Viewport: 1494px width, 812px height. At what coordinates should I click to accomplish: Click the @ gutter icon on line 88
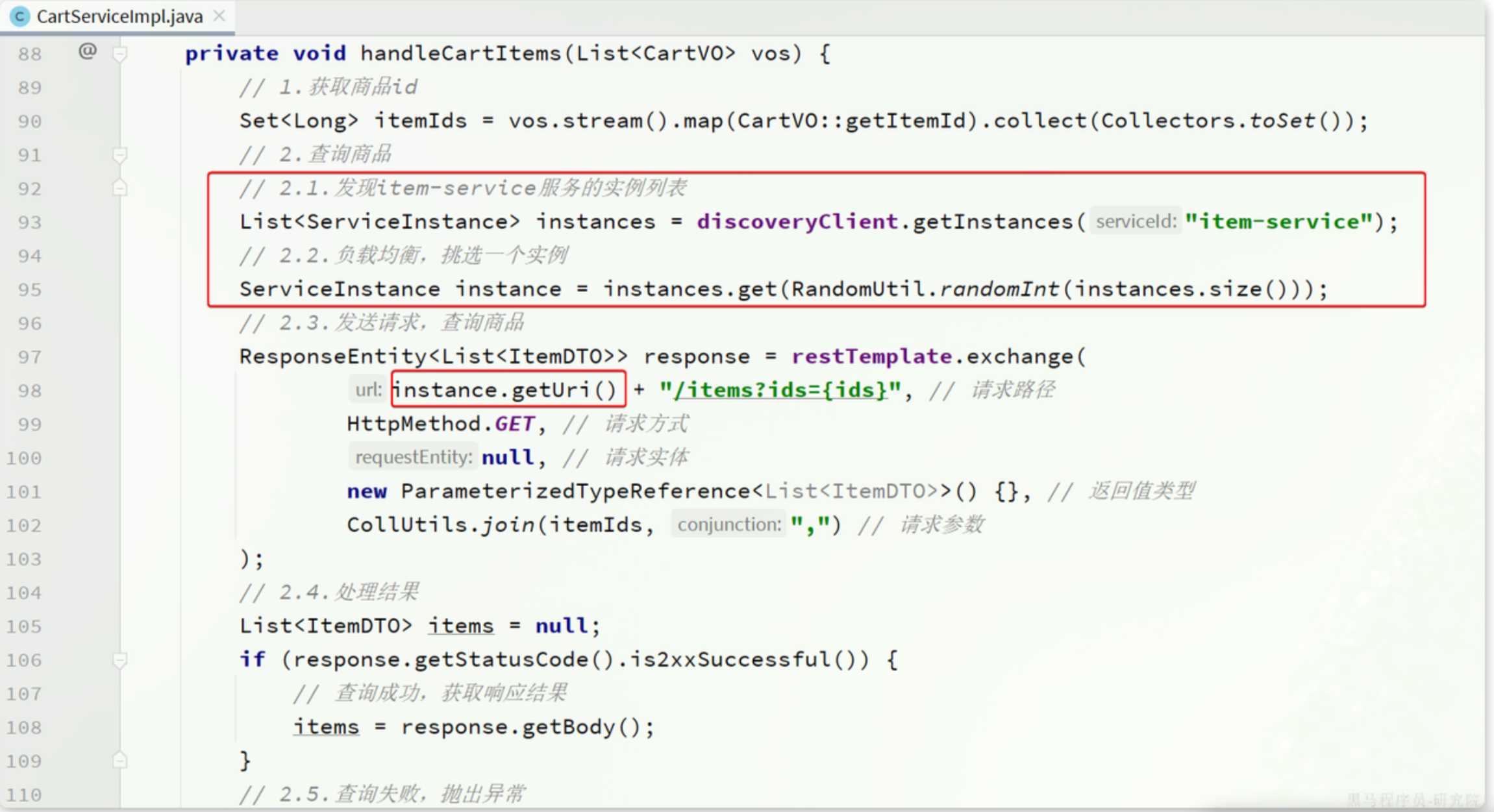(x=88, y=51)
